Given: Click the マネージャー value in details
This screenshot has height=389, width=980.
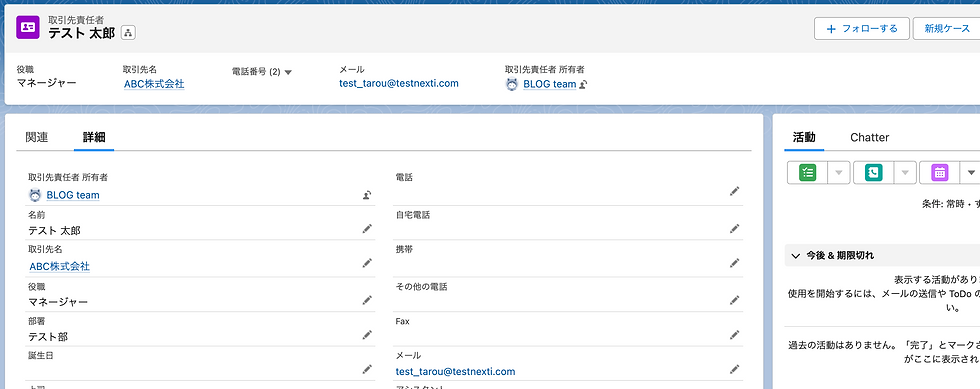Looking at the screenshot, I should 58,303.
